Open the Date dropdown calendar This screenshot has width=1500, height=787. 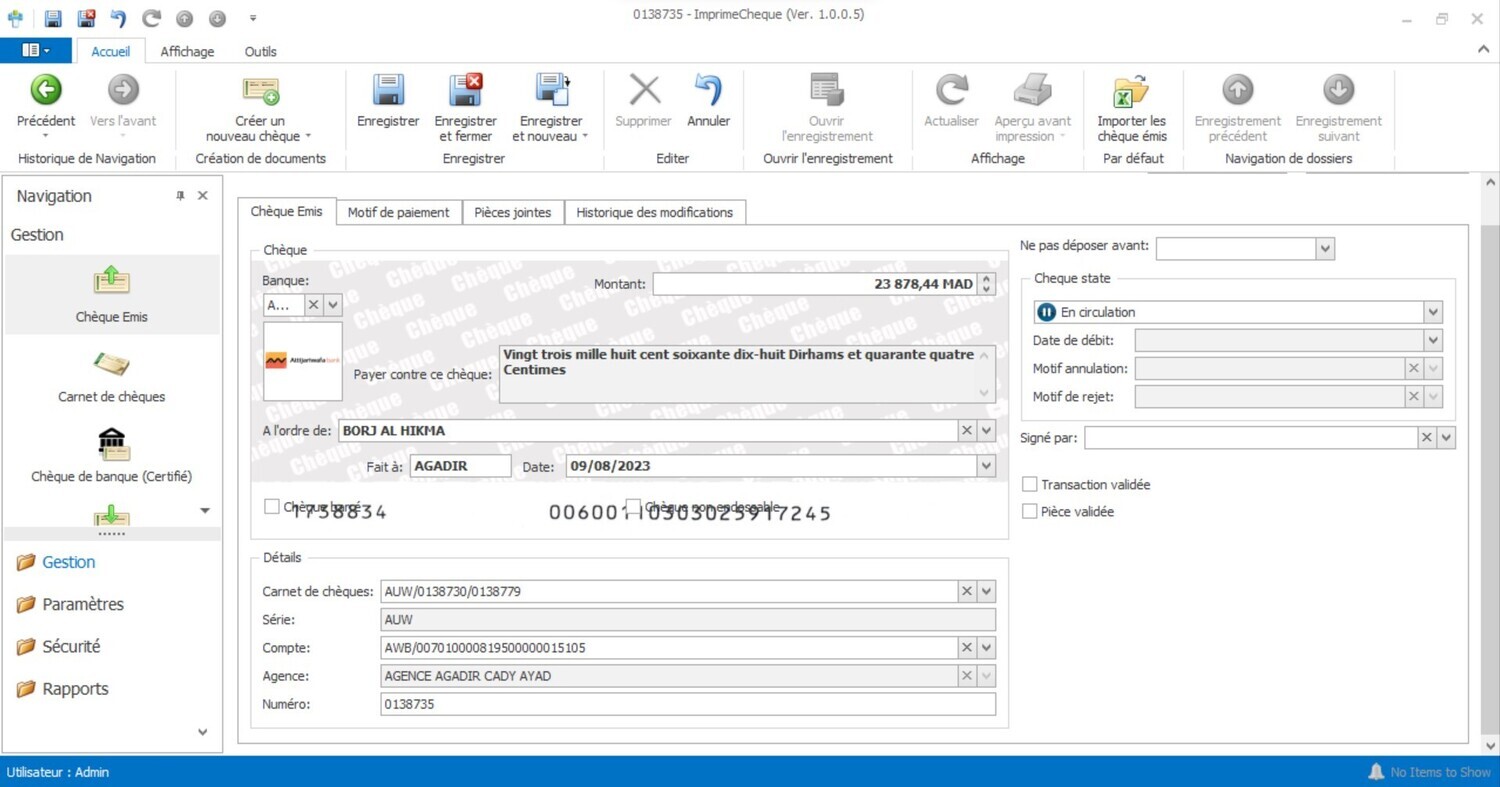pos(986,466)
